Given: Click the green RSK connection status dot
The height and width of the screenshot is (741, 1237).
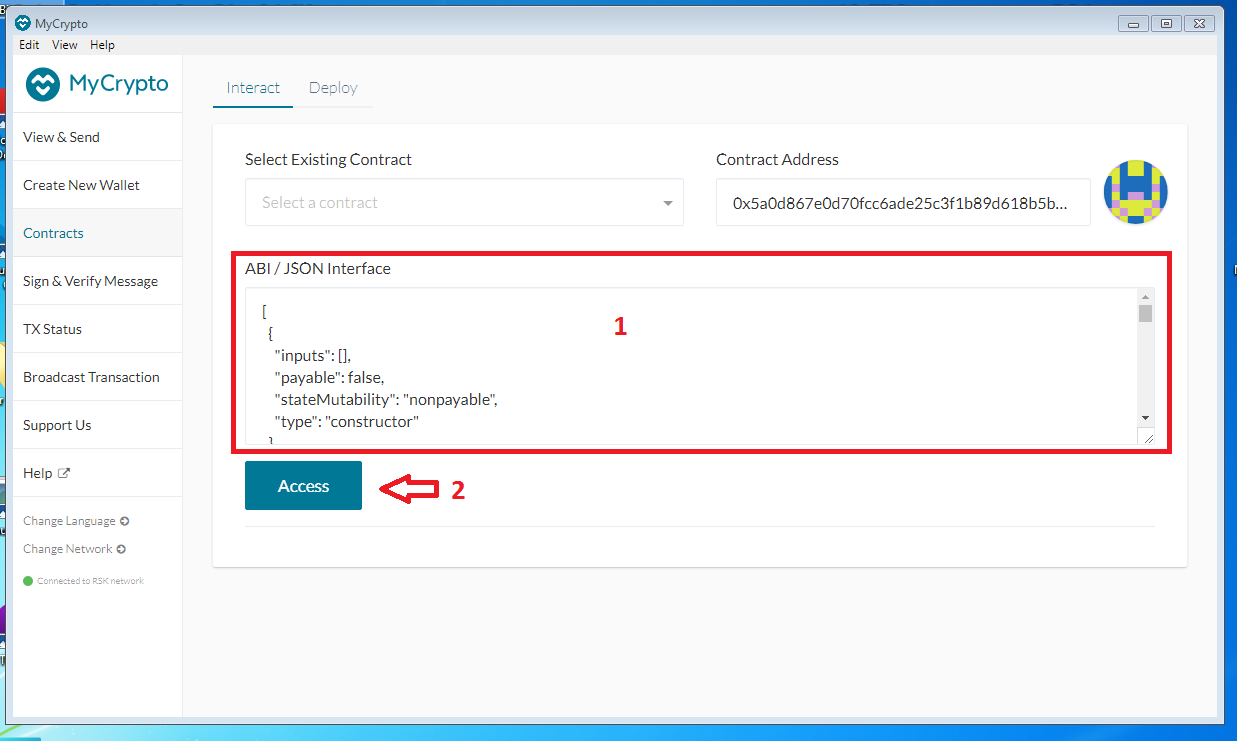Looking at the screenshot, I should click(28, 581).
